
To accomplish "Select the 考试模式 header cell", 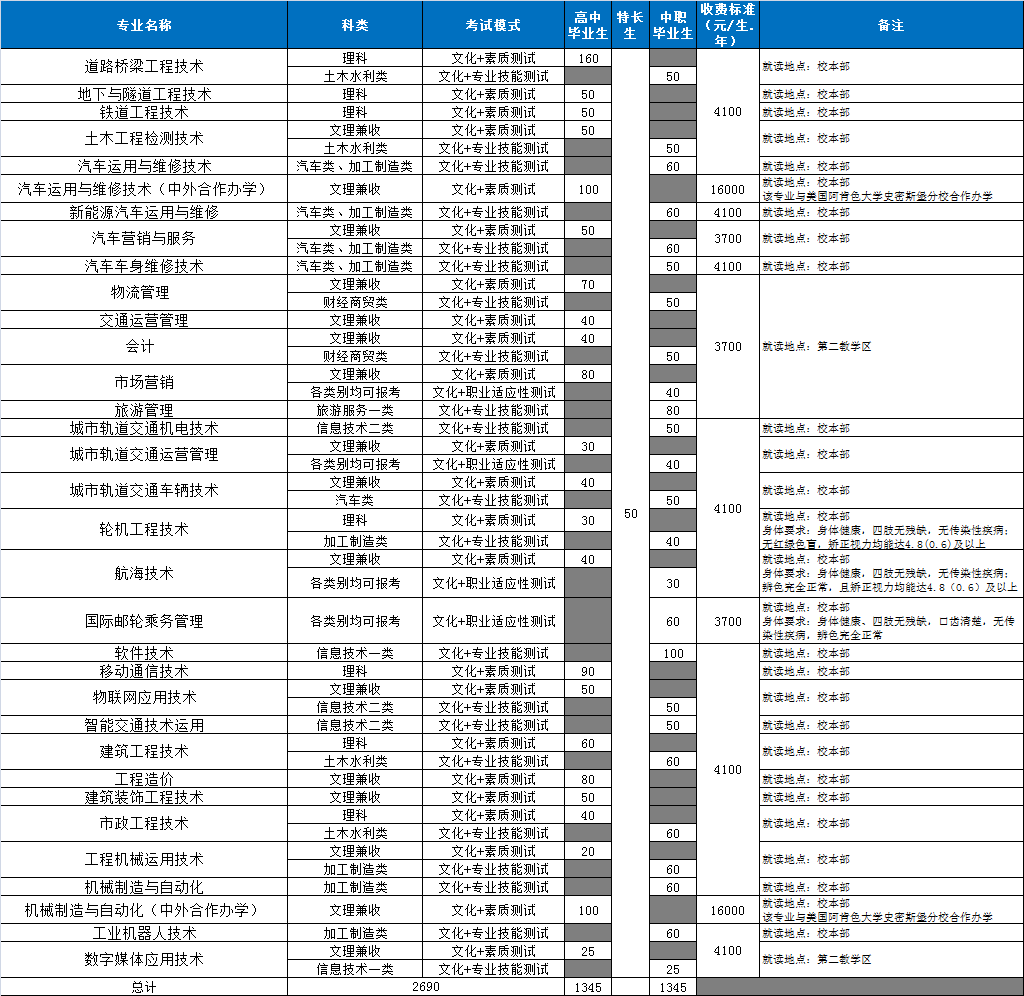I will pos(493,25).
